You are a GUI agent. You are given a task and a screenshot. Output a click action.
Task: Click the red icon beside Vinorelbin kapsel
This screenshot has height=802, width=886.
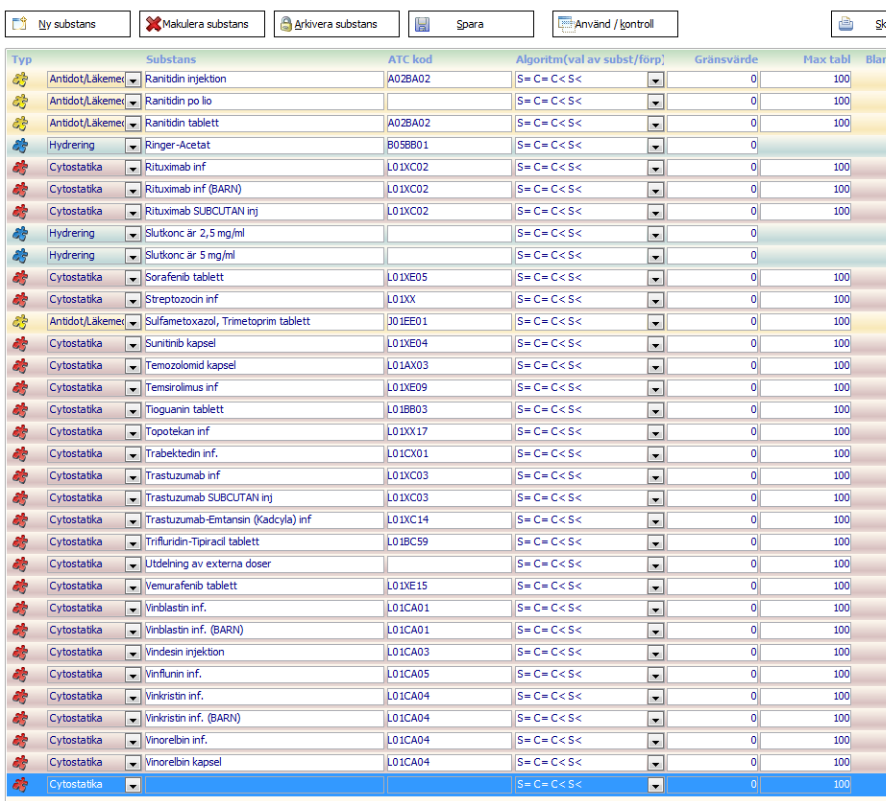coord(20,762)
